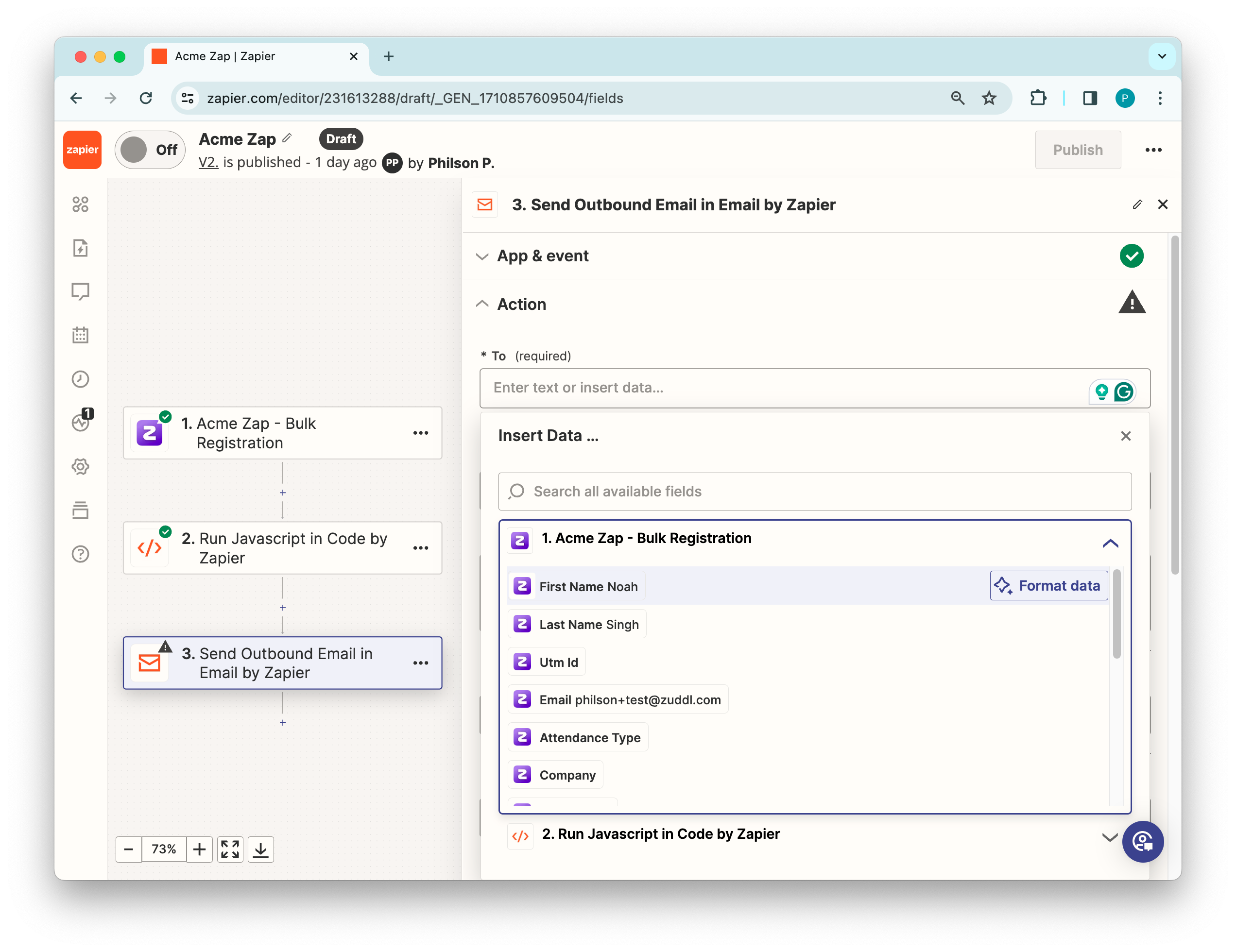This screenshot has height=952, width=1236.
Task: Toggle the Zap Off switch on
Action: point(150,150)
